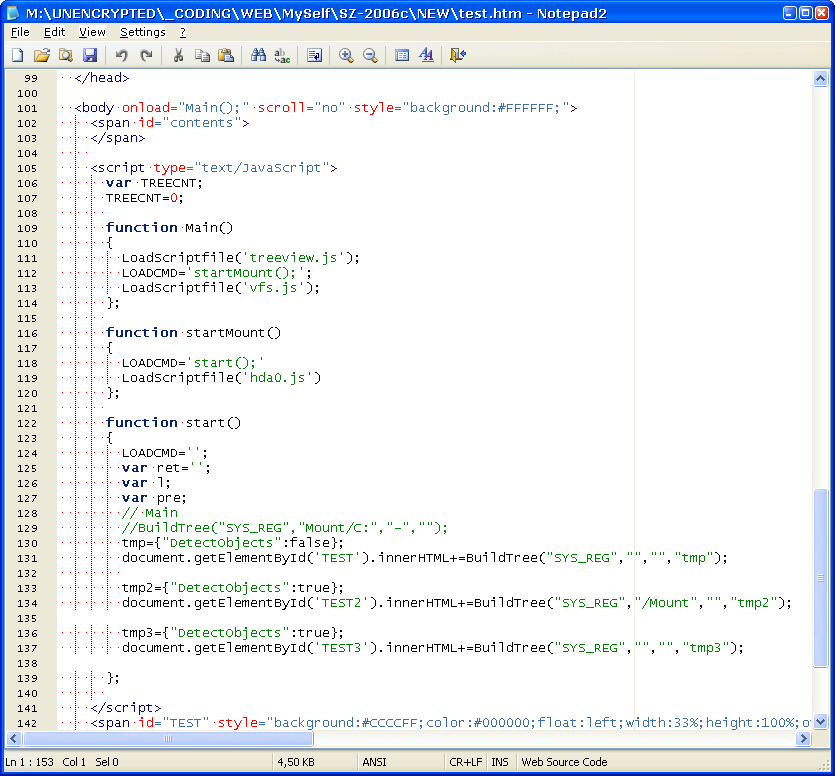The image size is (835, 776).
Task: Click the 'vfs.js' string on line 113
Action: tap(274, 288)
